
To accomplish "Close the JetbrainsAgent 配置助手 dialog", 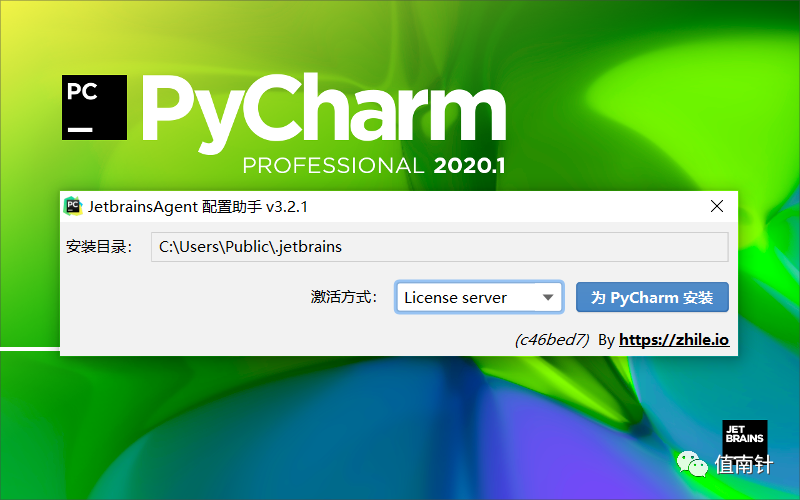I will (717, 206).
